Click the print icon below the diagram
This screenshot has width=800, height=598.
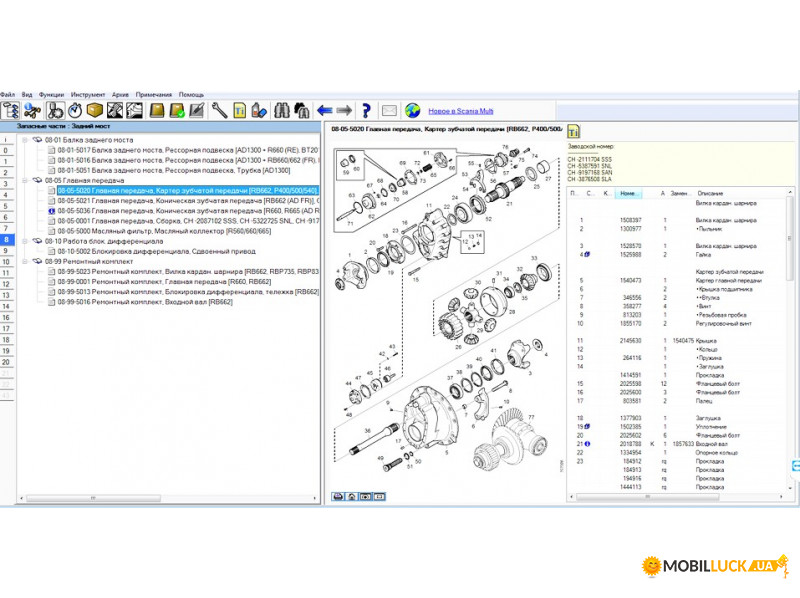[338, 496]
